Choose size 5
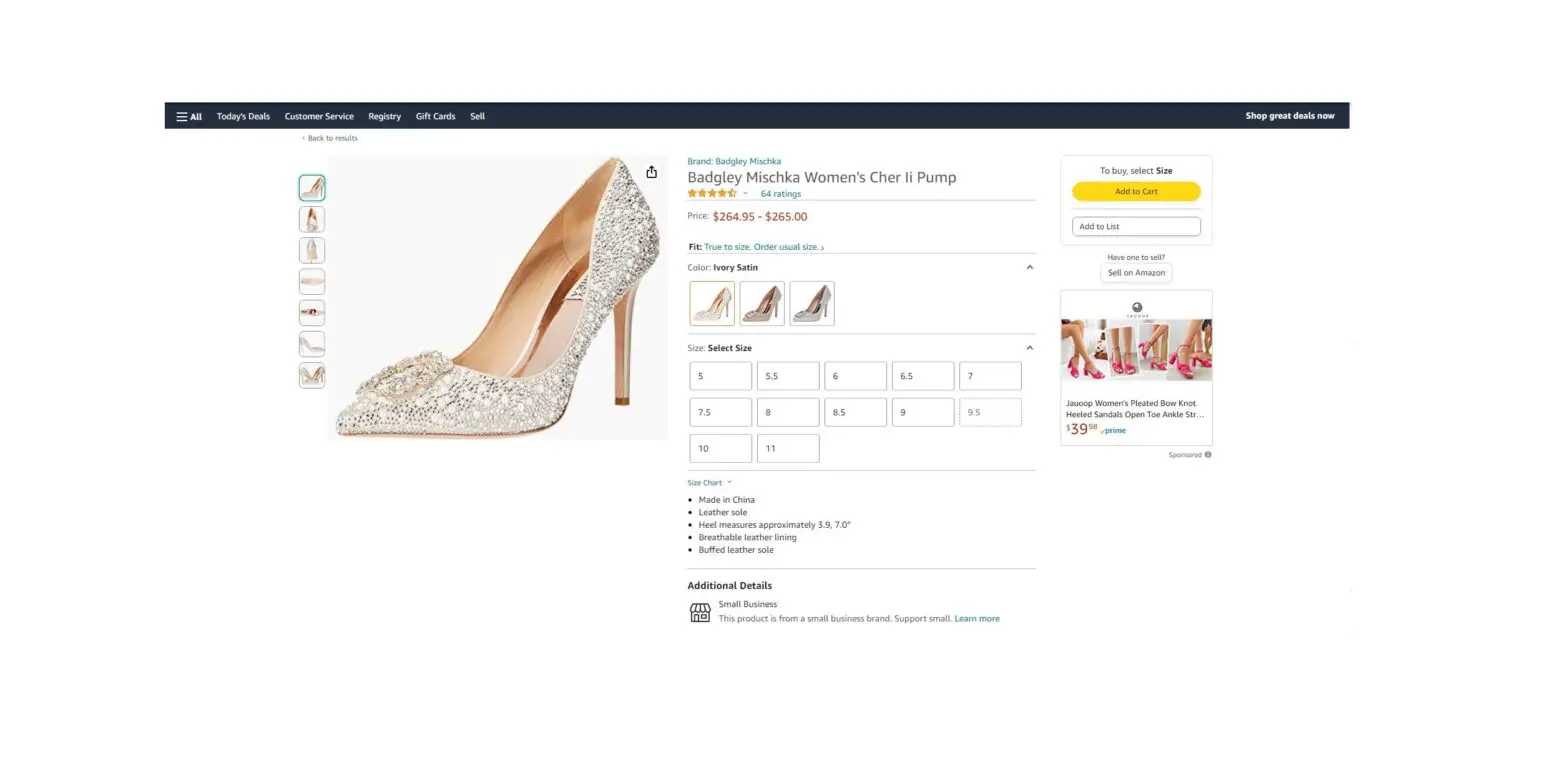This screenshot has height=757, width=1568. click(x=721, y=376)
